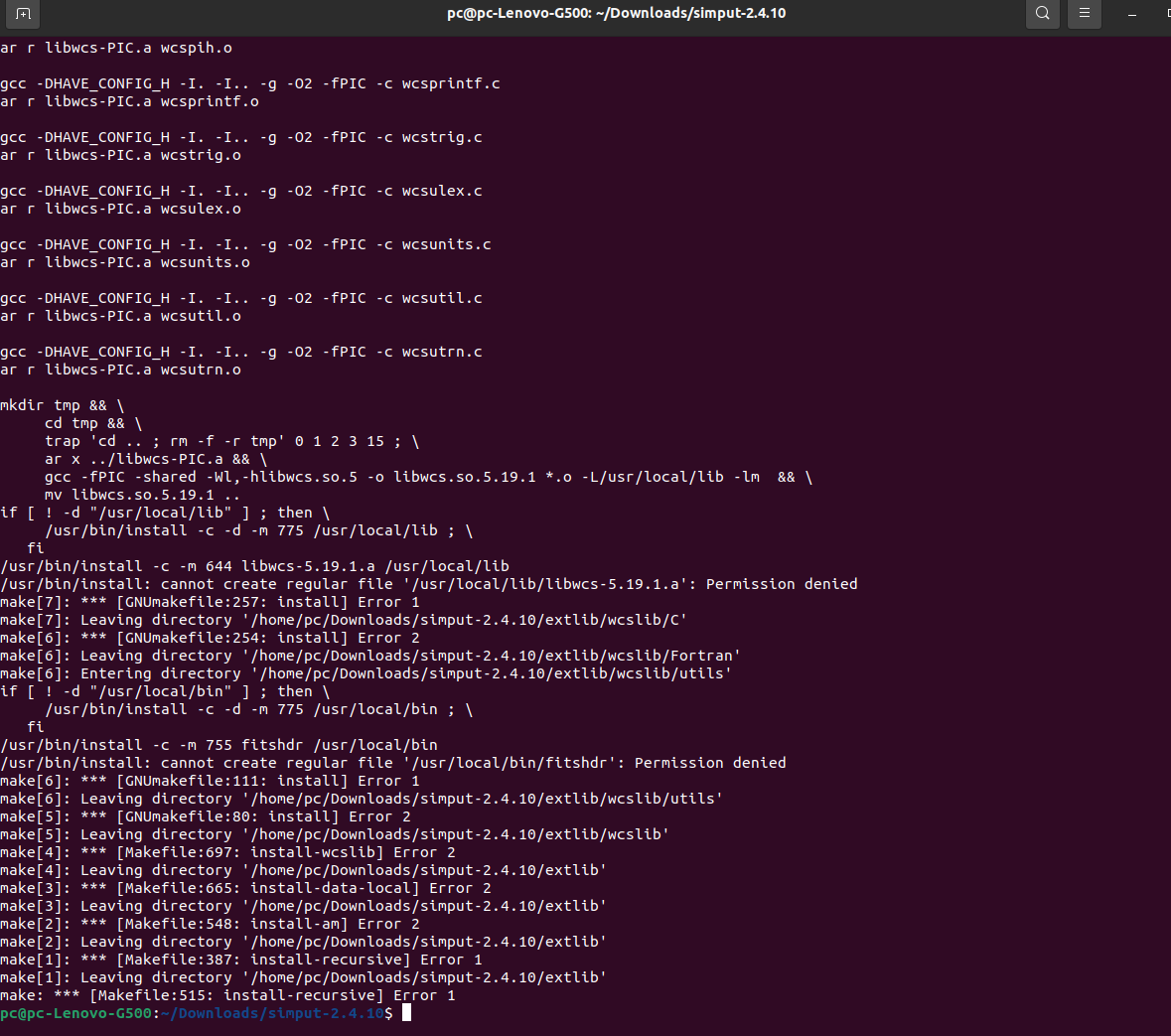Image resolution: width=1171 pixels, height=1036 pixels.
Task: Click the line 'ar r libwcs-PIC.a wcsunits.o'
Action: 125,262
